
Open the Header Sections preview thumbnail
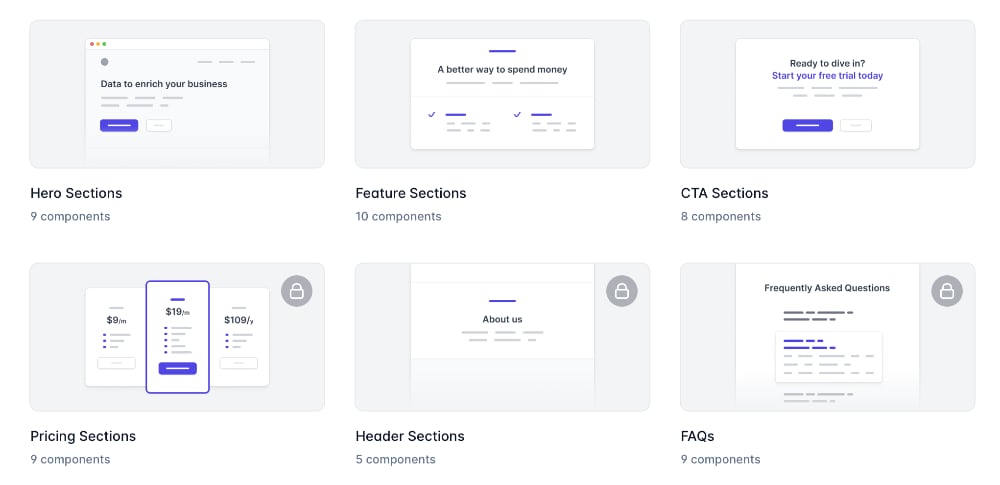click(x=503, y=337)
